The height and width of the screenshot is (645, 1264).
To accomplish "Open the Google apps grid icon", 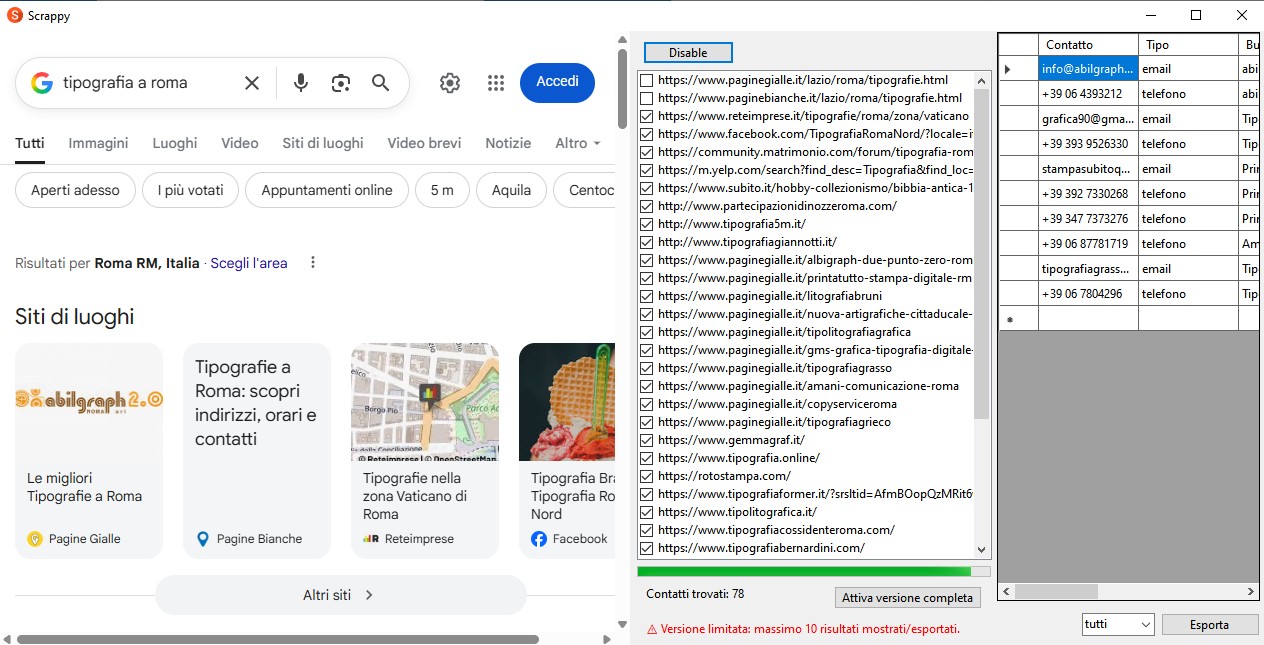I will (x=495, y=83).
